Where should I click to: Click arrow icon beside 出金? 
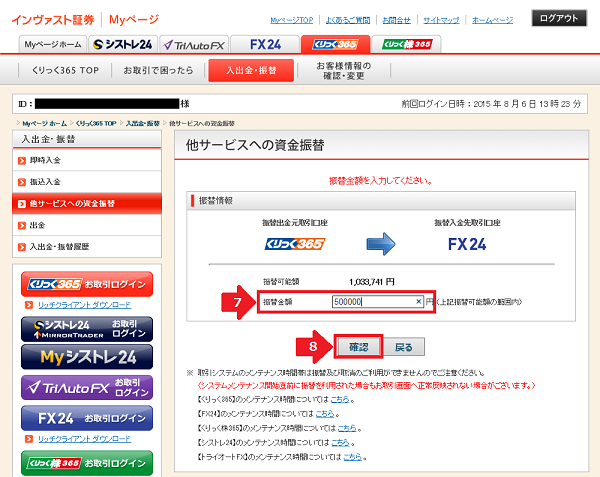coord(22,225)
